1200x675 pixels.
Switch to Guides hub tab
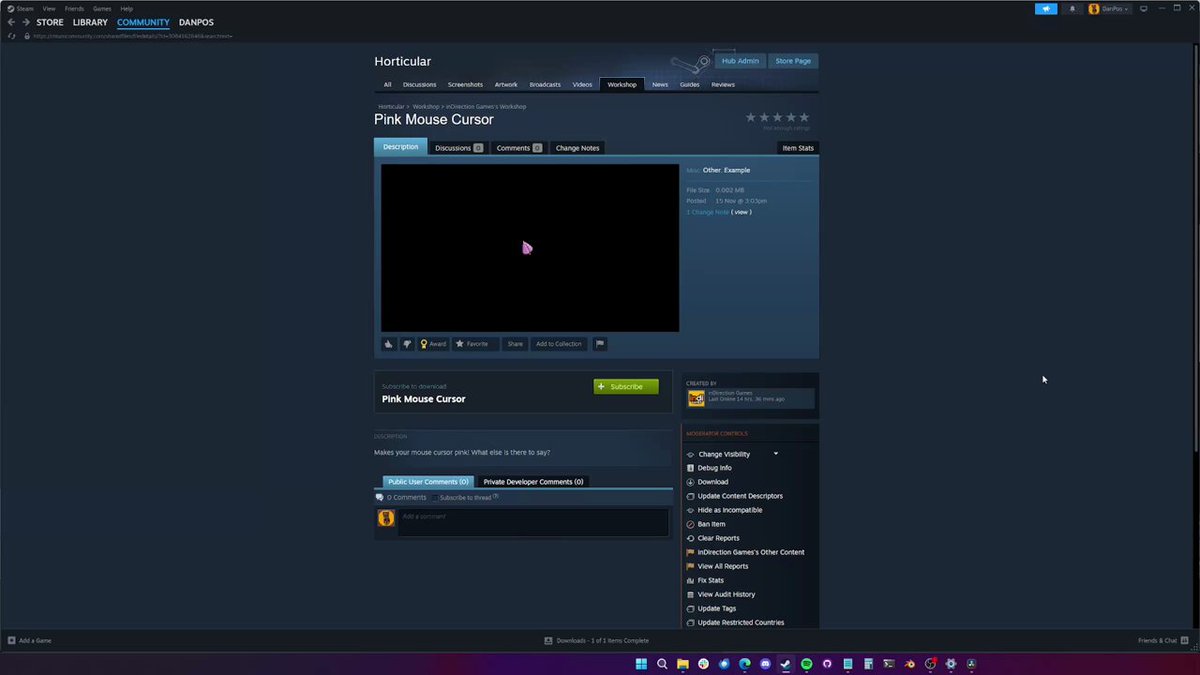coord(690,85)
